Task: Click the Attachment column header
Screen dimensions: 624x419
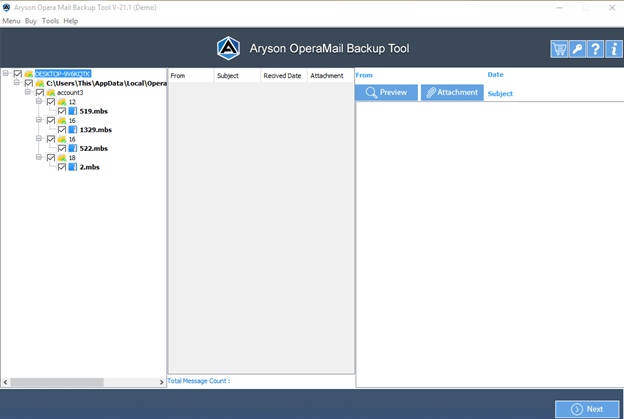Action: tap(331, 76)
